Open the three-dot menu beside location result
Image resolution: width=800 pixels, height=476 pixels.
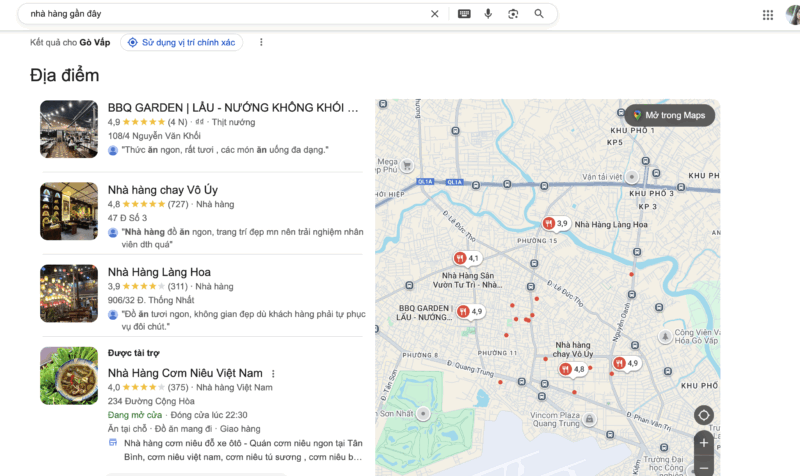pyautogui.click(x=261, y=42)
